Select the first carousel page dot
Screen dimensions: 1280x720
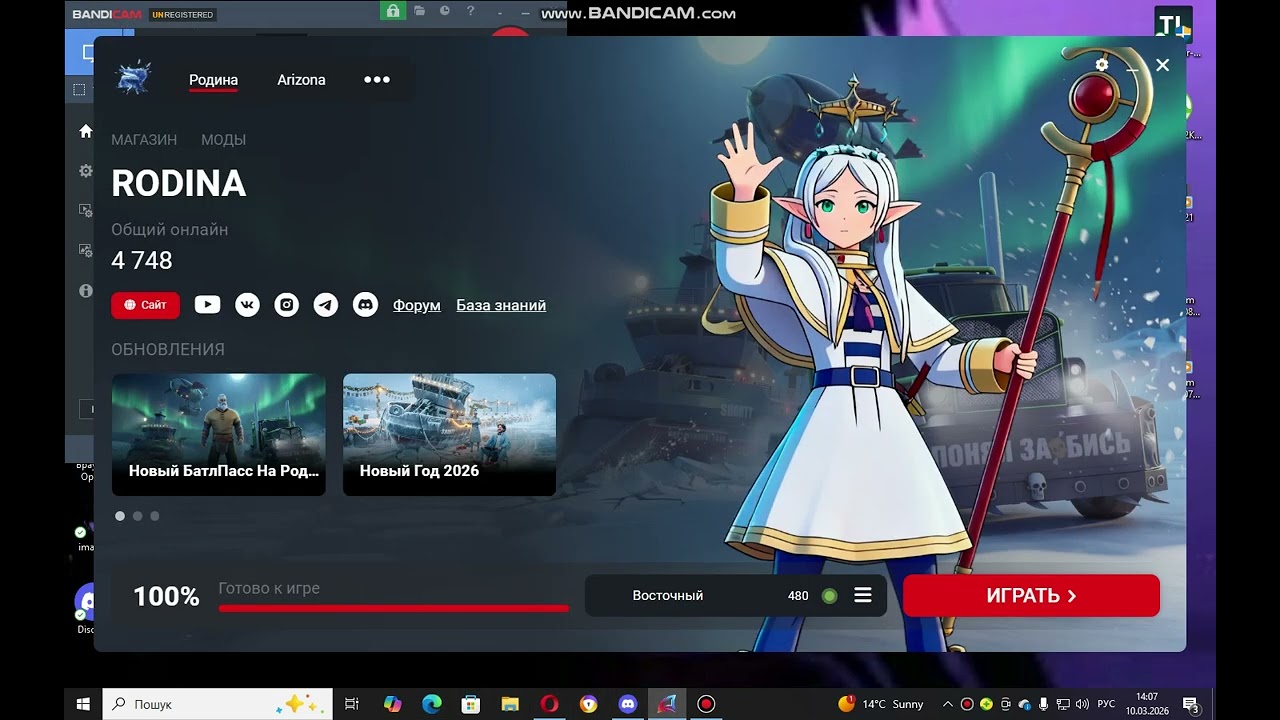pyautogui.click(x=120, y=516)
